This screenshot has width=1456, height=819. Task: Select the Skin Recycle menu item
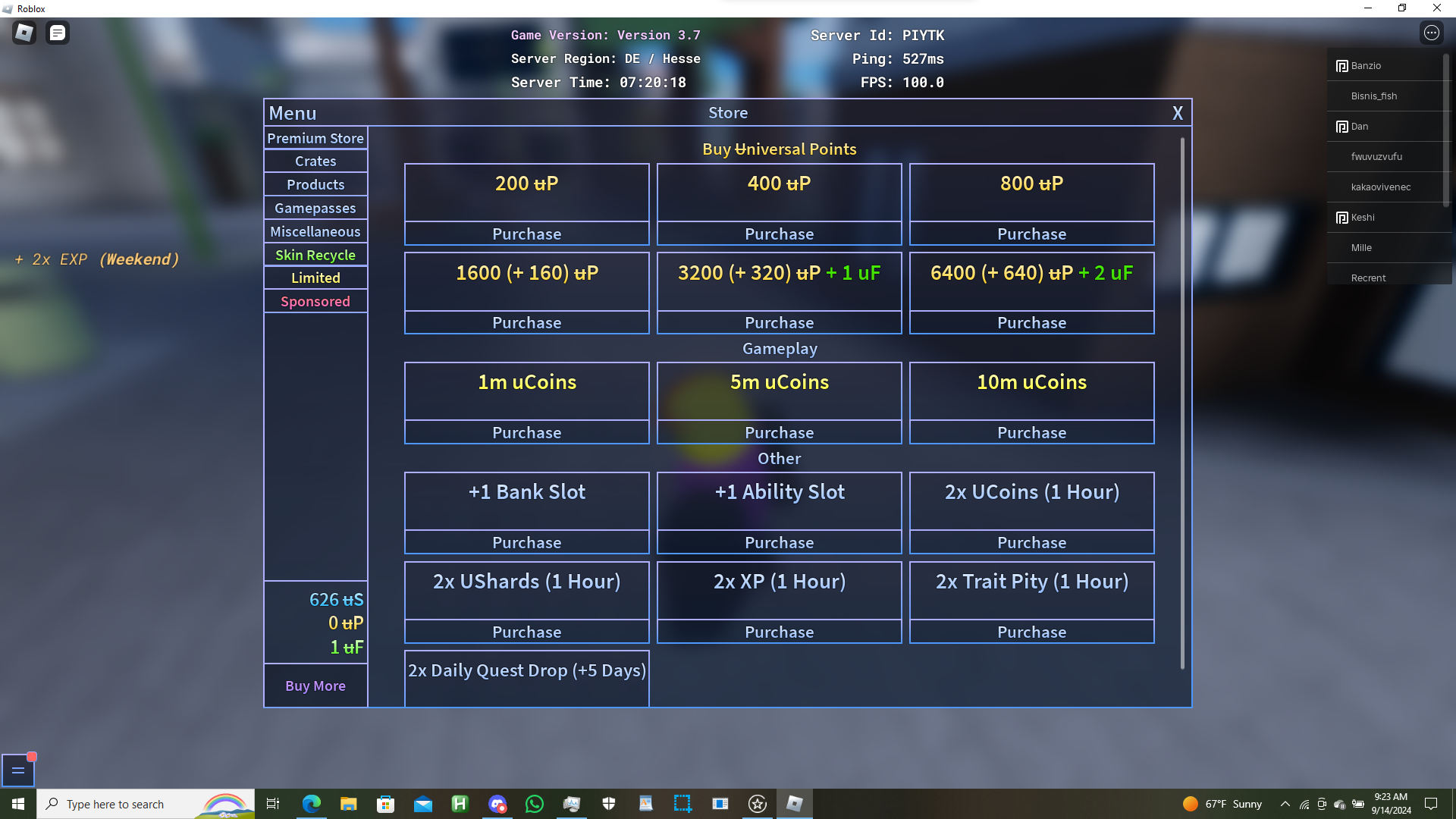tap(315, 255)
